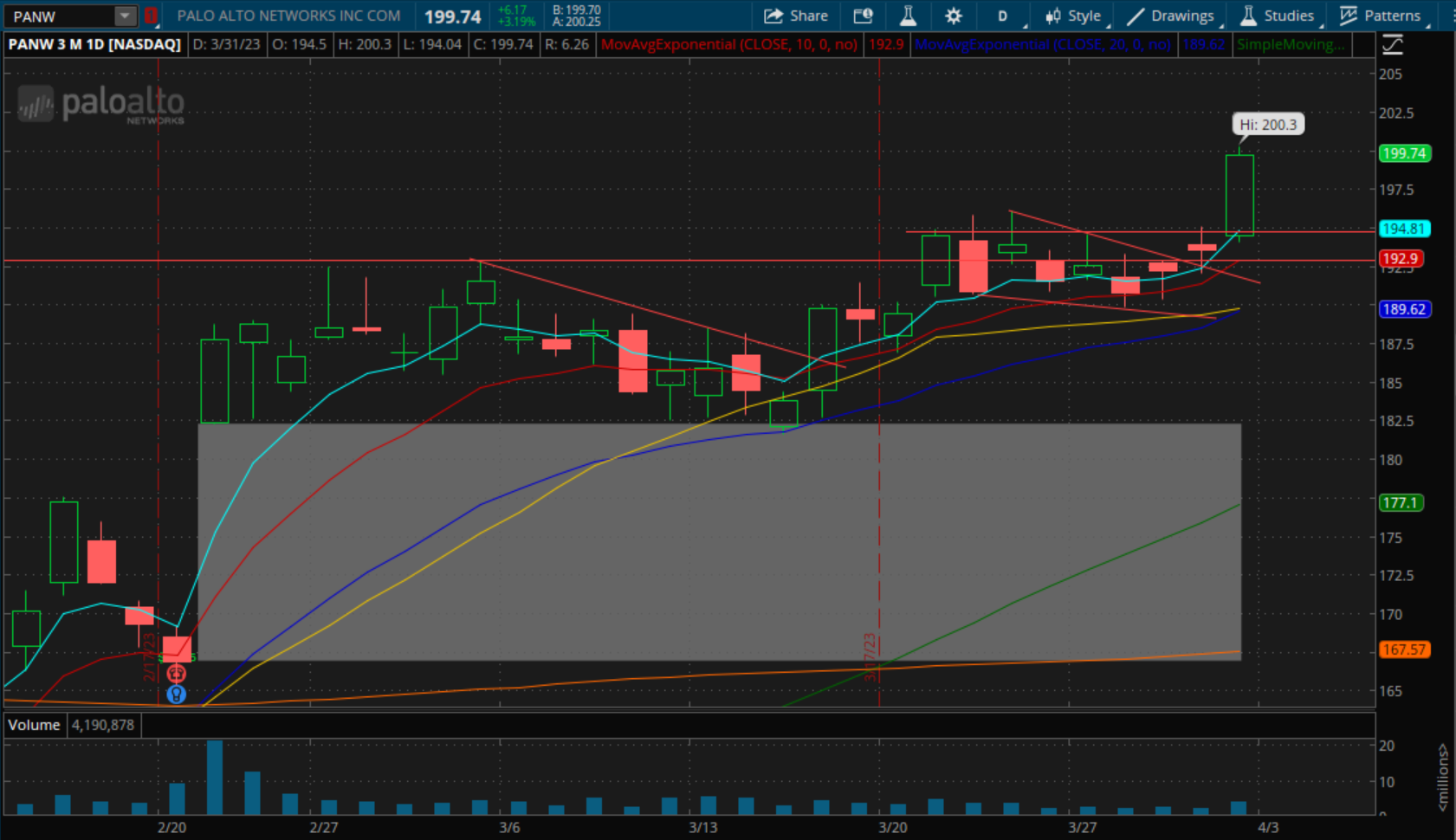The image size is (1456, 840).
Task: Open chart settings gear icon
Action: [953, 16]
